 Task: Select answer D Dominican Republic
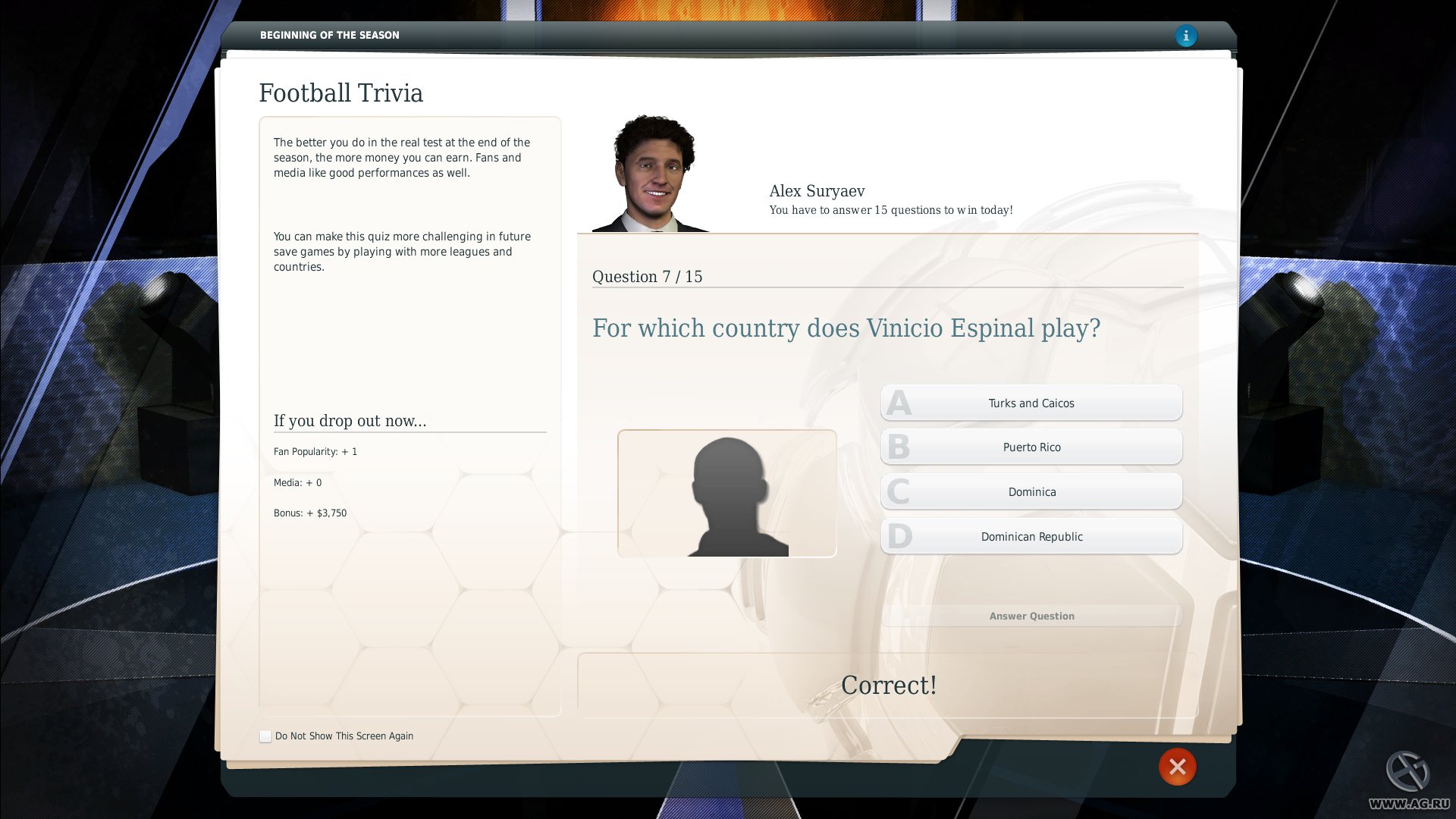click(1031, 537)
